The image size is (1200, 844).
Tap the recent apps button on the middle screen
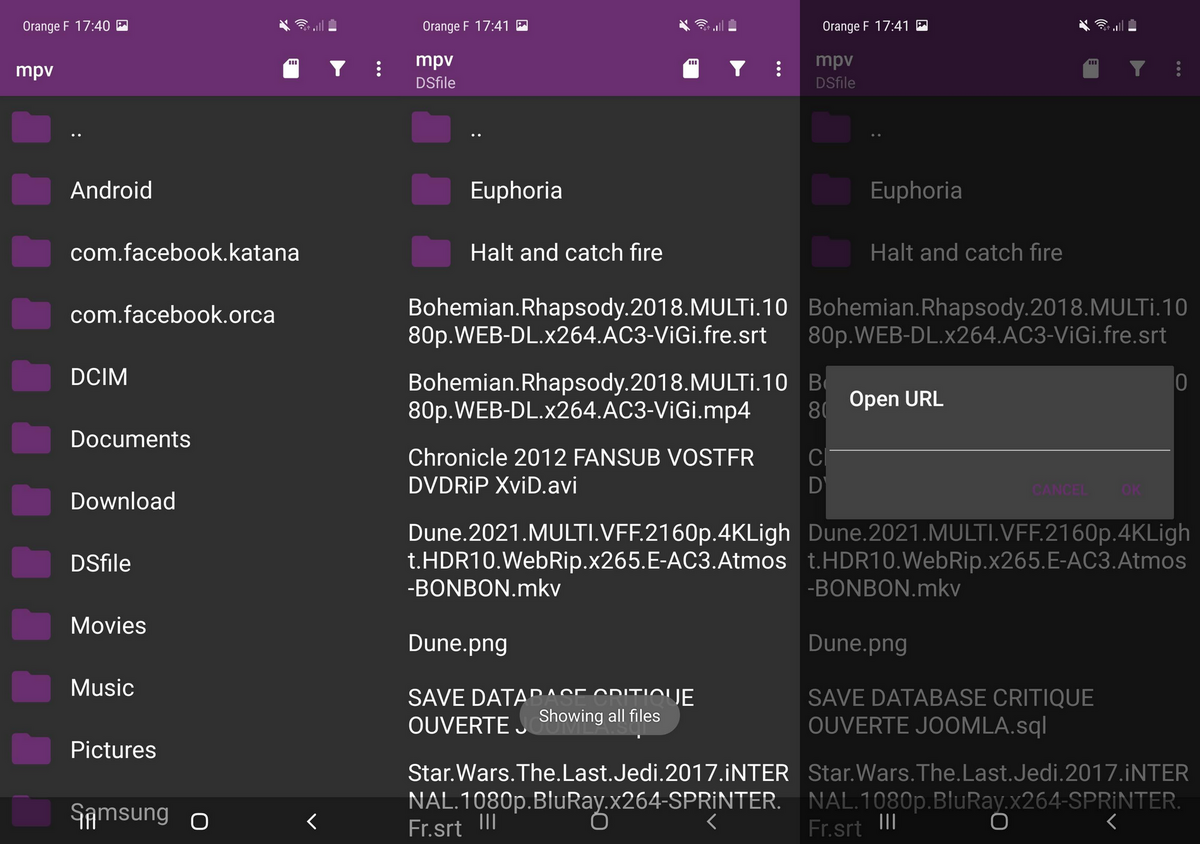[x=488, y=821]
